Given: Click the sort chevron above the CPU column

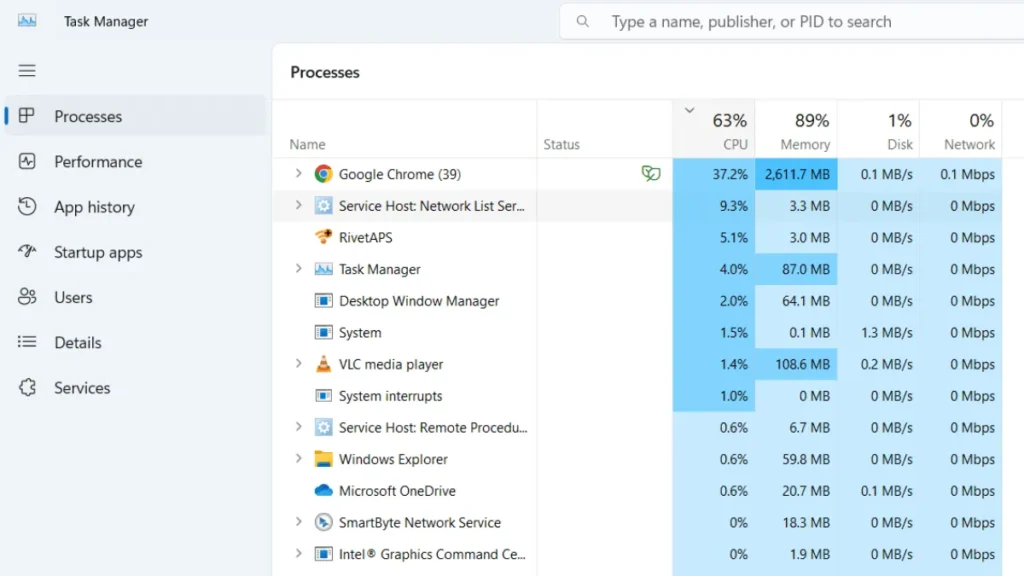Looking at the screenshot, I should (689, 110).
